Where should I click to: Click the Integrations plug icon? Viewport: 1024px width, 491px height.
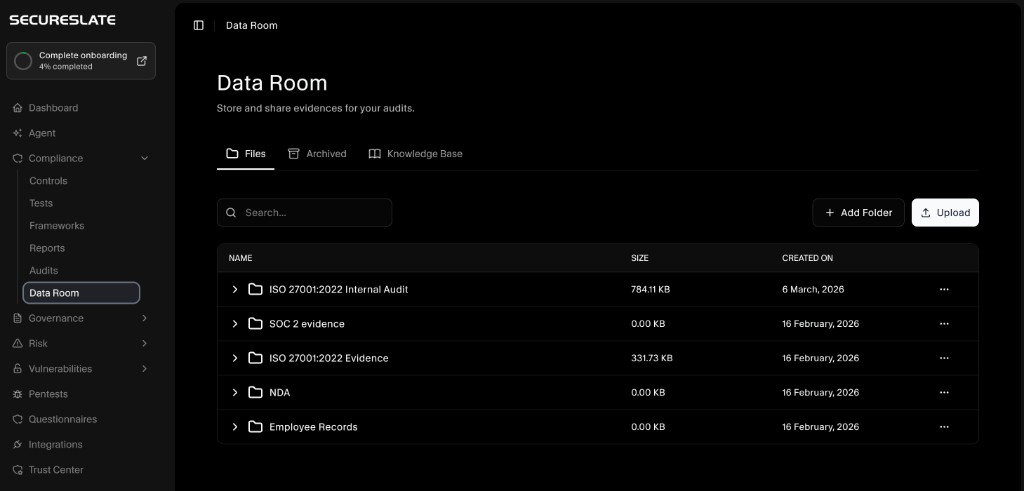(x=18, y=445)
